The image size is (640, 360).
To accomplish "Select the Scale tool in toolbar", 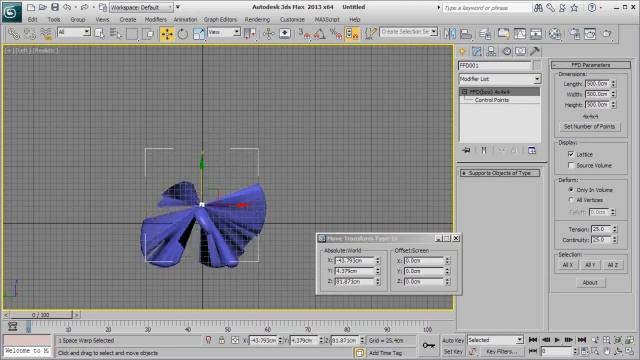I will pos(198,34).
